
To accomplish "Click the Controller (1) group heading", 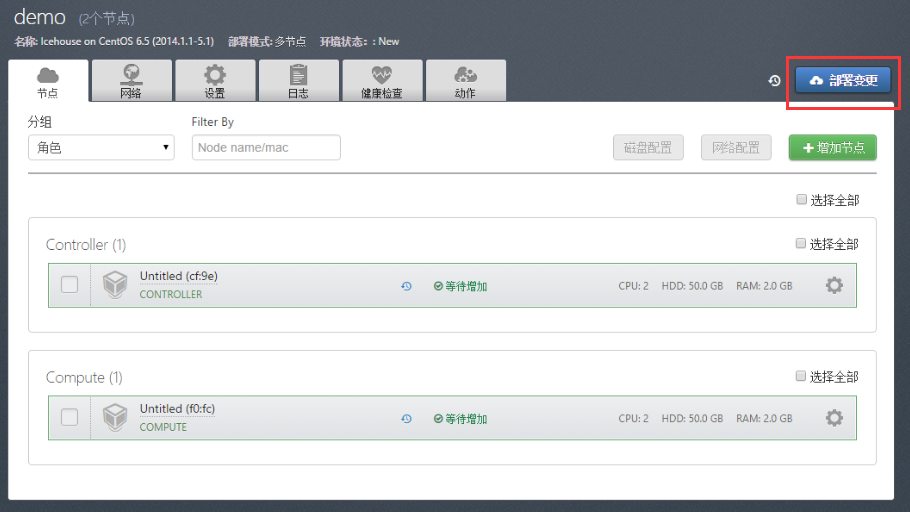I will [x=86, y=245].
